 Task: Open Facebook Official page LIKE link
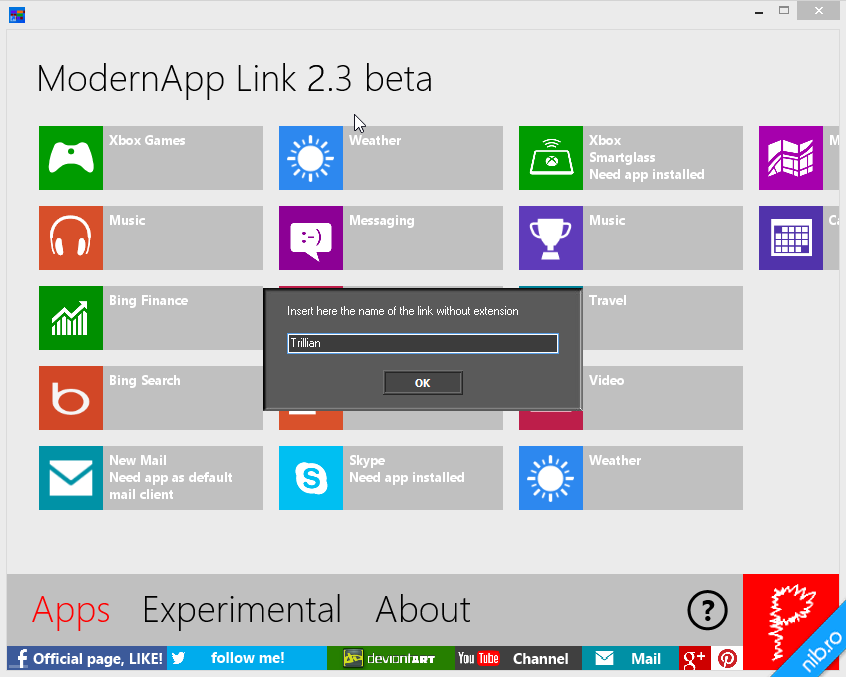point(87,658)
